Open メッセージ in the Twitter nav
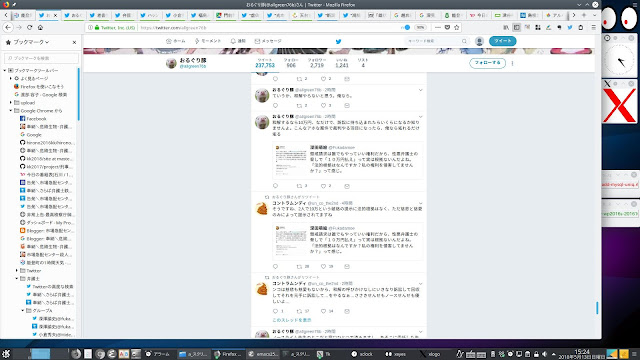This screenshot has height=360, width=640. coord(268,41)
